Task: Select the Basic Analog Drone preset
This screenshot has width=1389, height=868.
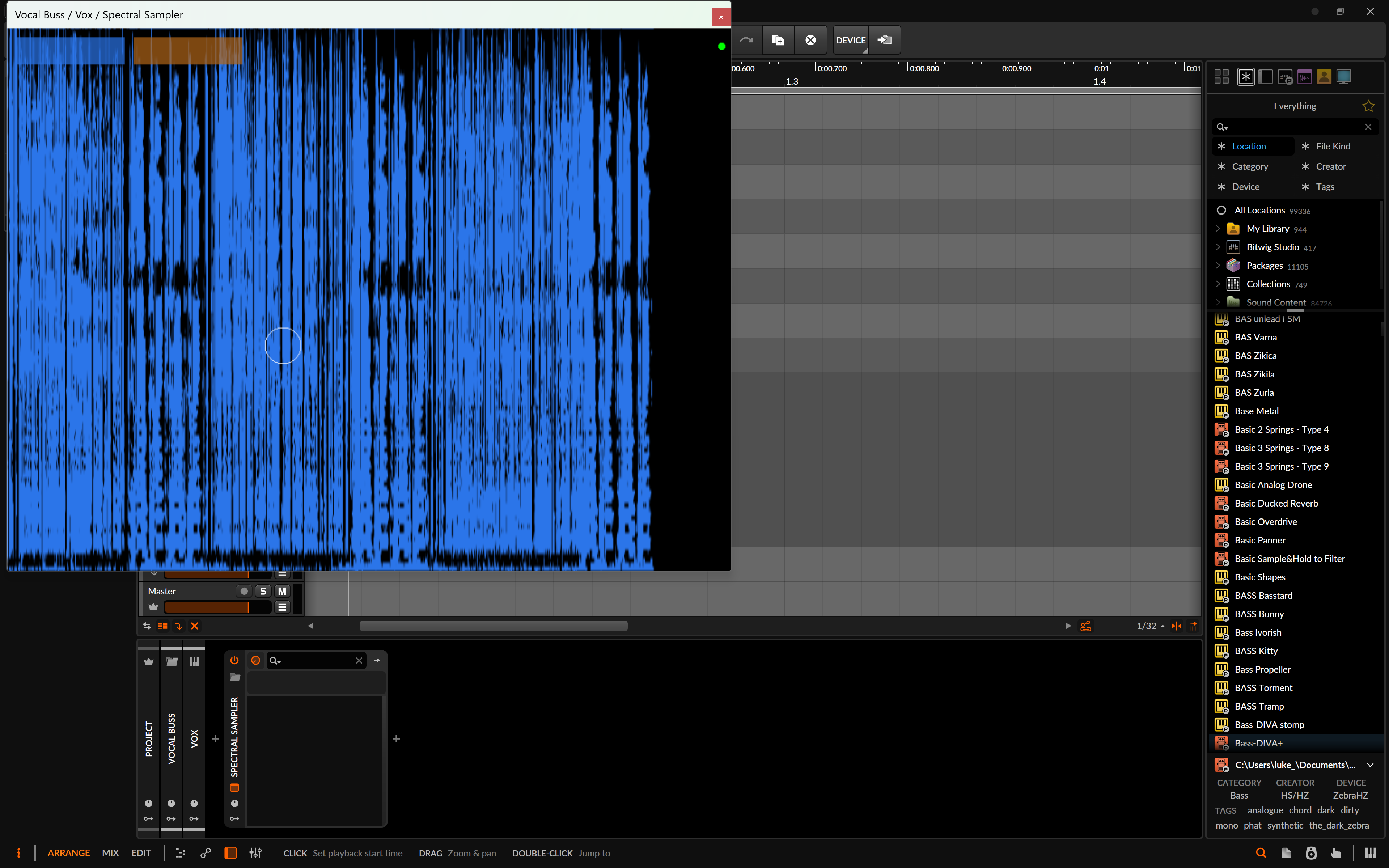Action: (1273, 484)
